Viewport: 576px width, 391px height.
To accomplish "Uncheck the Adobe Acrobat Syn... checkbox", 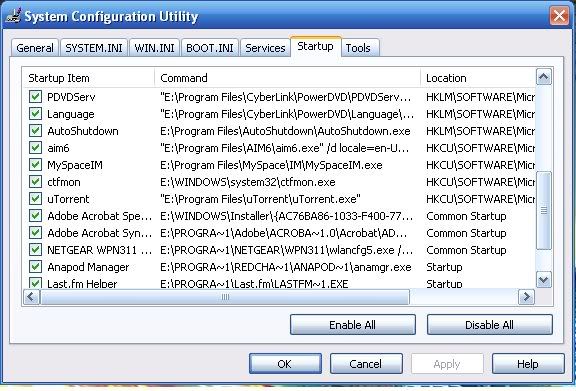I will click(x=35, y=232).
